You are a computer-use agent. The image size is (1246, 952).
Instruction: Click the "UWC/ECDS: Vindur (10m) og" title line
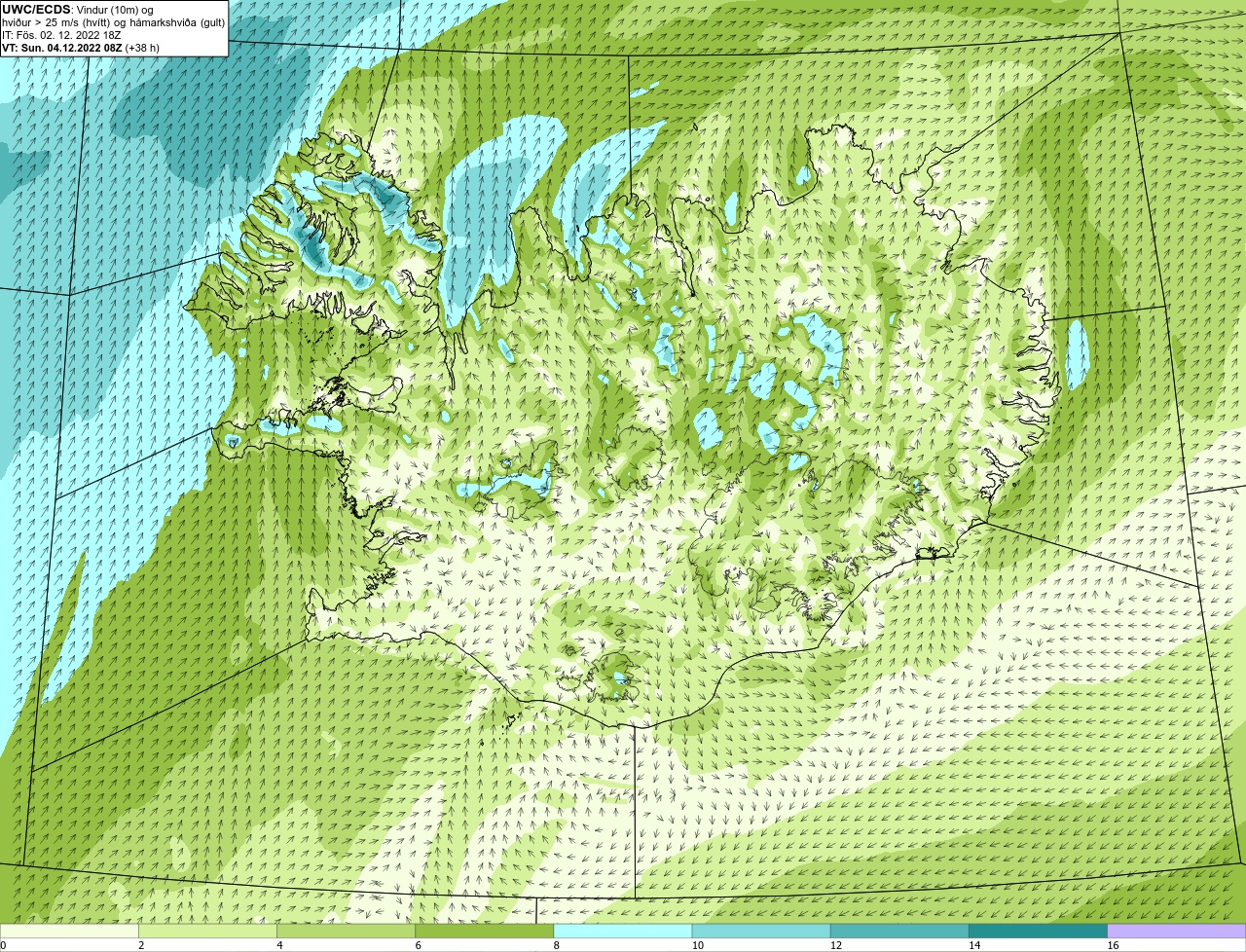tap(78, 10)
